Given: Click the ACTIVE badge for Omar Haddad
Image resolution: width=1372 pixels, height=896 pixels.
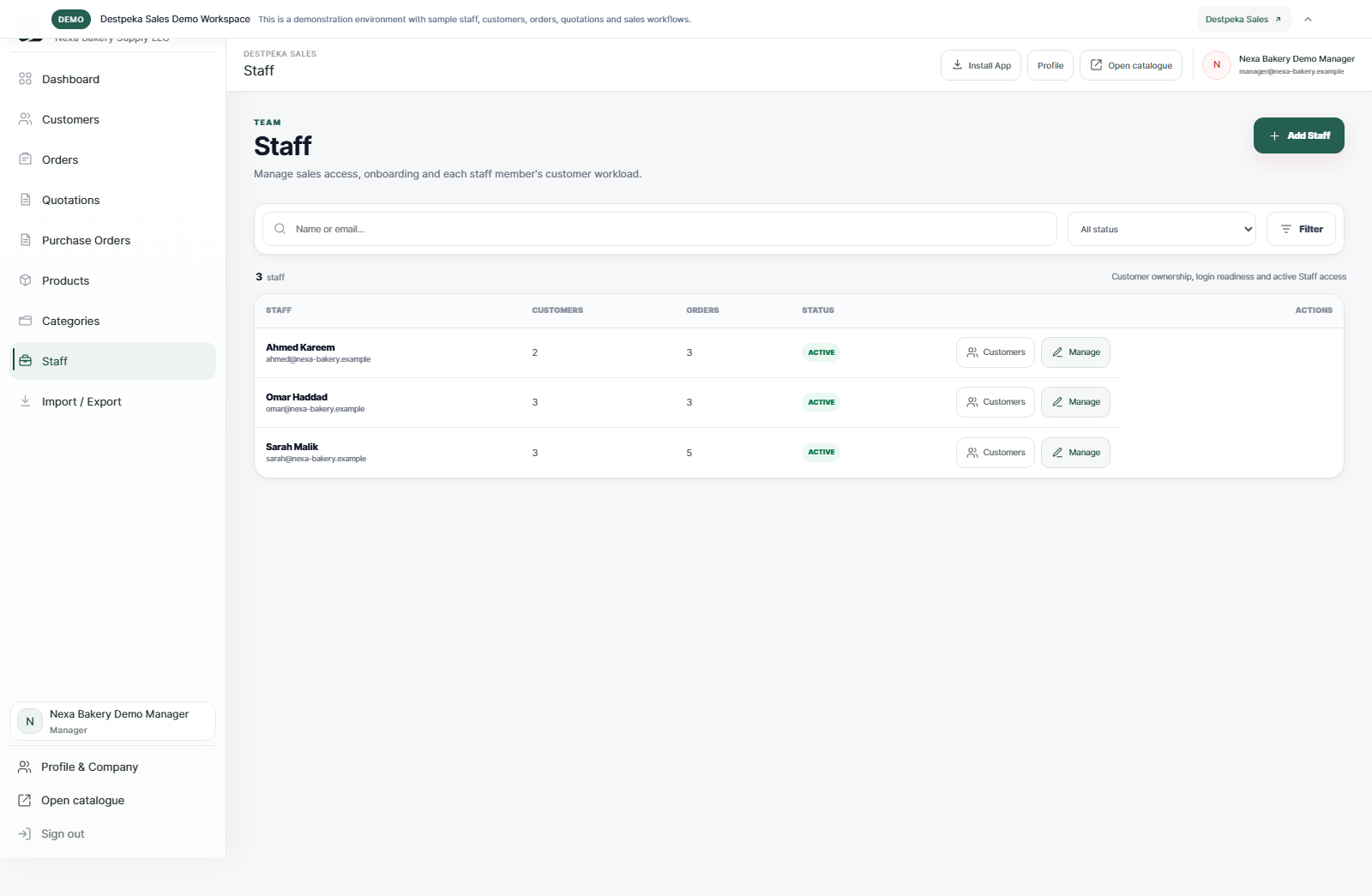Looking at the screenshot, I should click(821, 402).
